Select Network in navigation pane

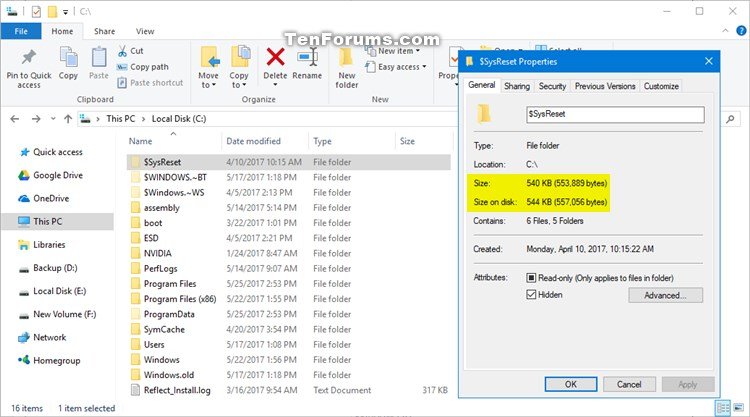[x=50, y=337]
